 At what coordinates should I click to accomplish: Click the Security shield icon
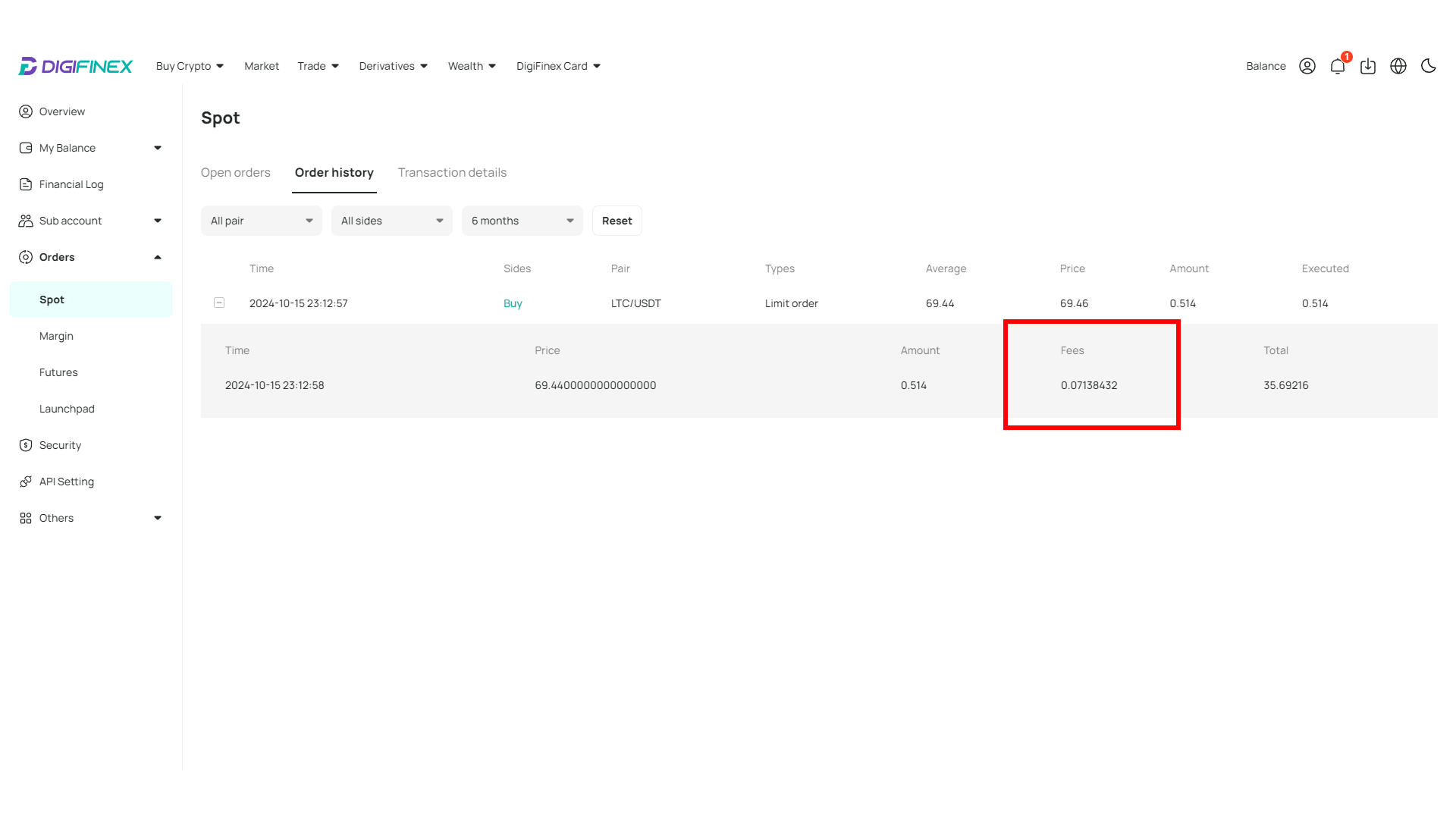(26, 445)
